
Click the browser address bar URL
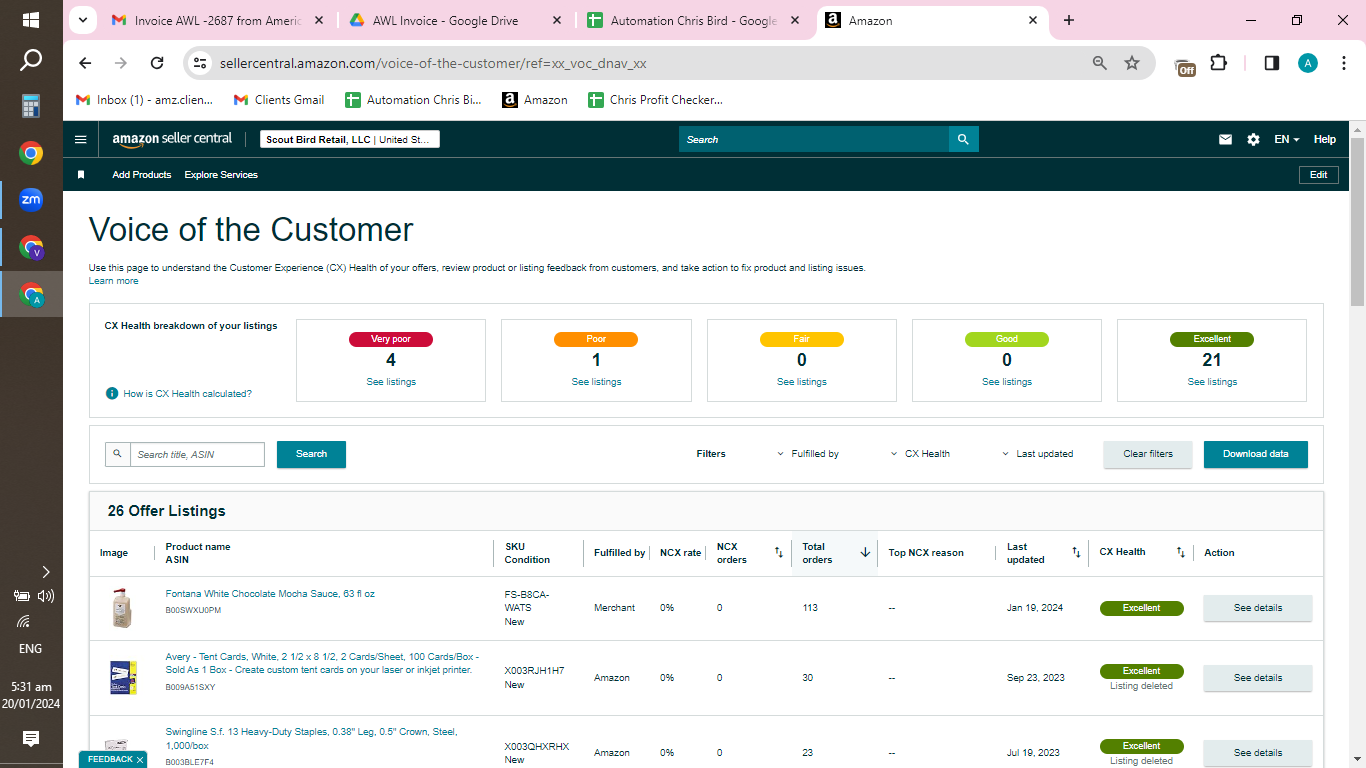pyautogui.click(x=433, y=63)
